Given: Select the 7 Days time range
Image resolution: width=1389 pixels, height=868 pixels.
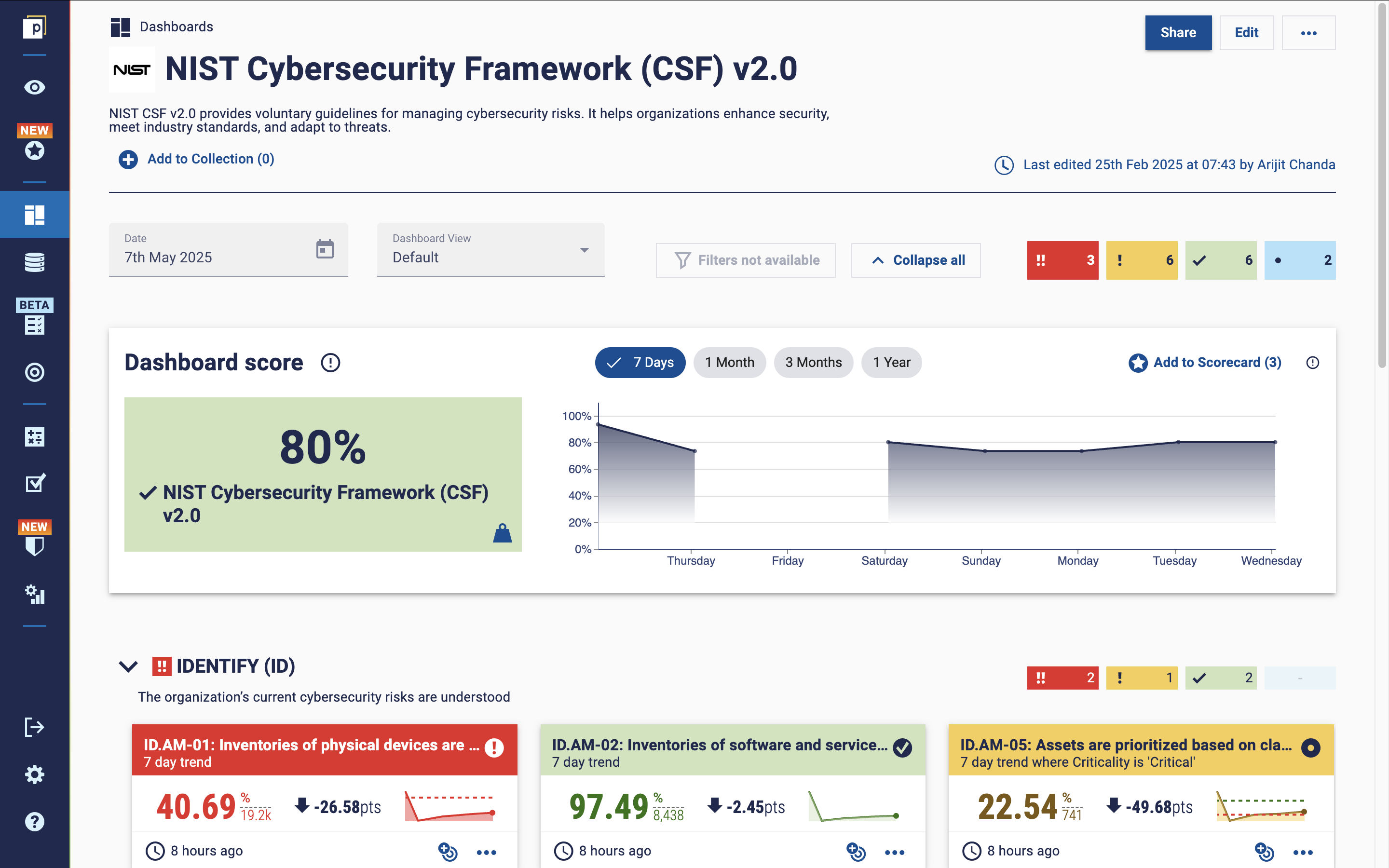Looking at the screenshot, I should (x=640, y=363).
